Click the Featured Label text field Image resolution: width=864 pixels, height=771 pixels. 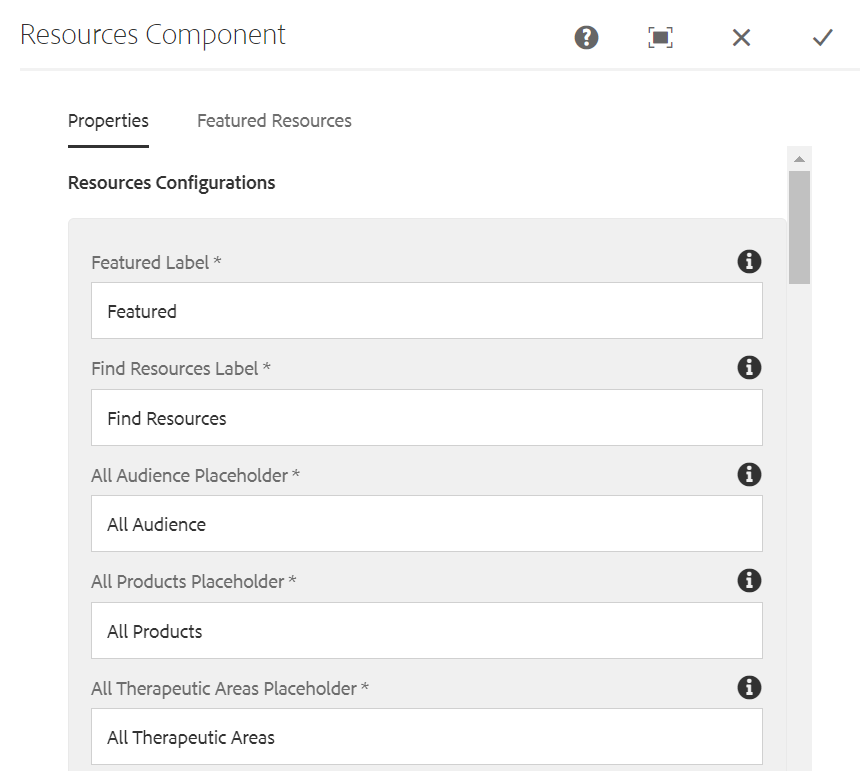tap(427, 311)
